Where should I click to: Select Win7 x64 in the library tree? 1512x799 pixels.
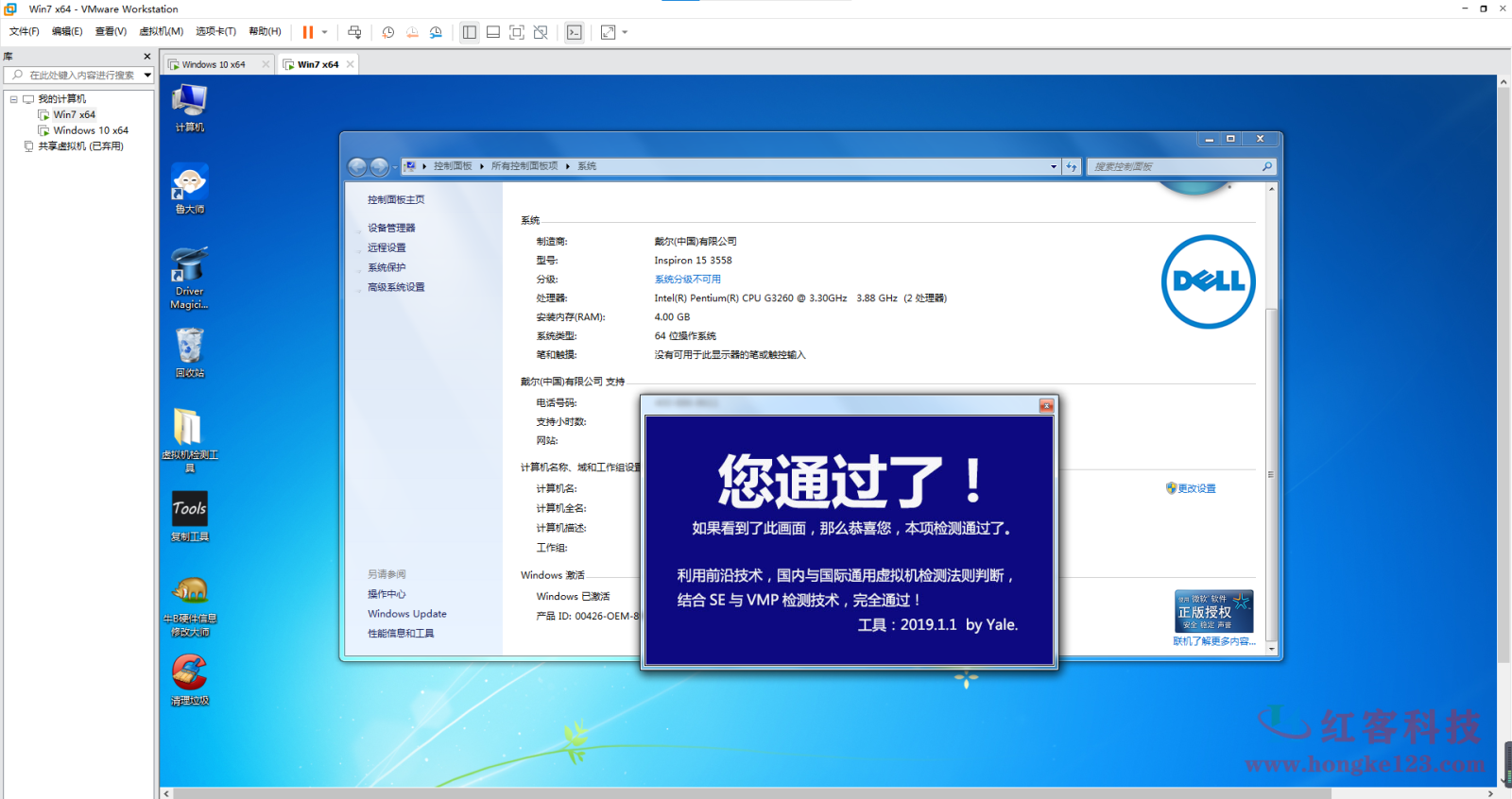(x=74, y=114)
